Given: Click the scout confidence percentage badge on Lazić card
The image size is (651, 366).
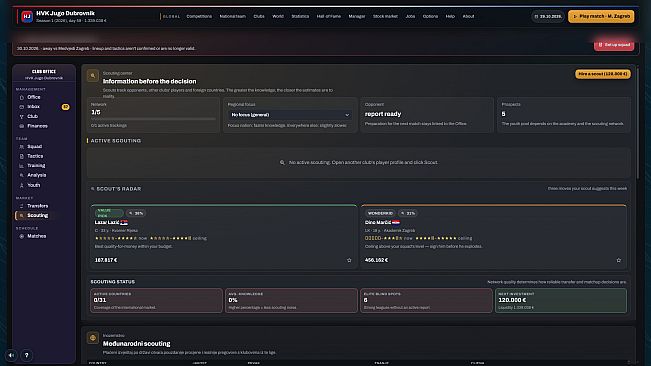Looking at the screenshot, I should (136, 213).
